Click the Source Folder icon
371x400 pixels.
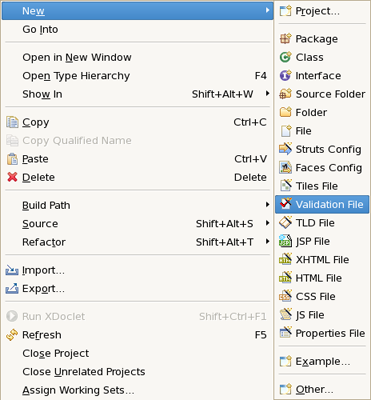[x=285, y=94]
